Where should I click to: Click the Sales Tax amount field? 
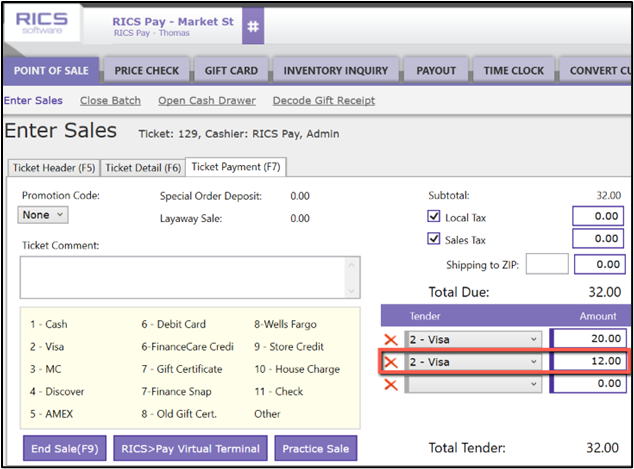pyautogui.click(x=598, y=239)
